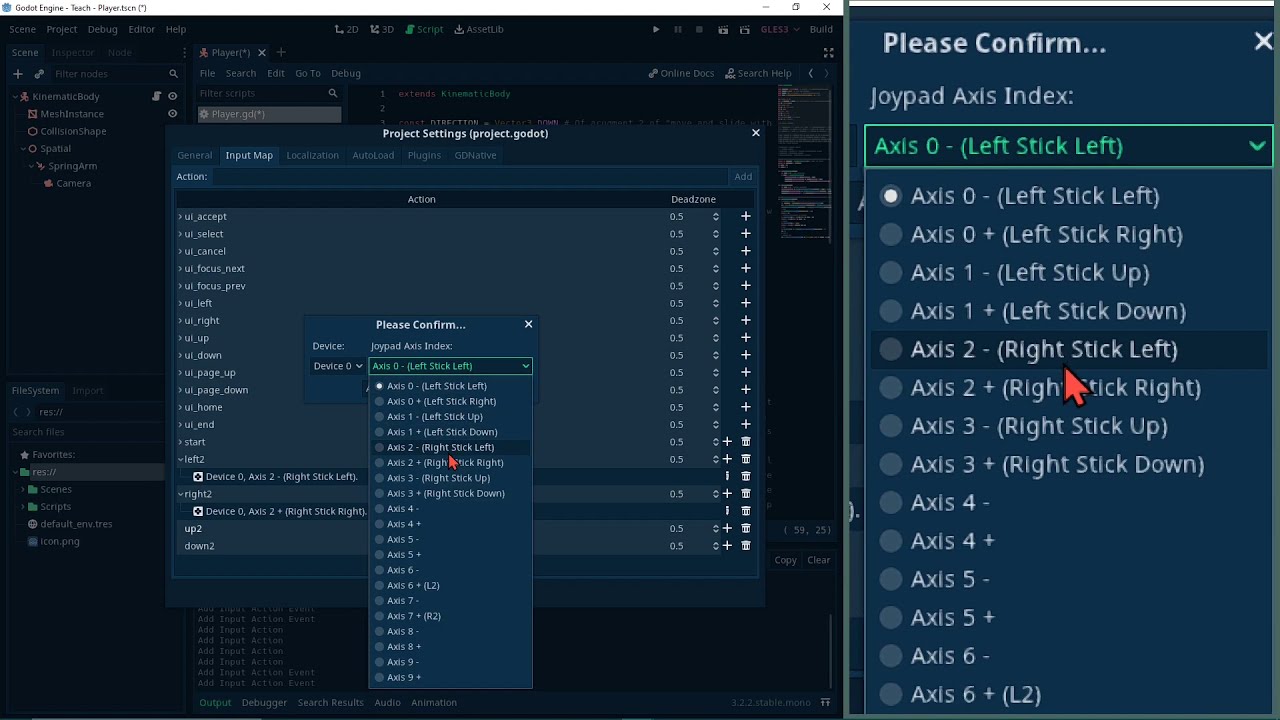Screen dimensions: 1280x720
Task: Open Search Help in script editor
Action: 758,73
